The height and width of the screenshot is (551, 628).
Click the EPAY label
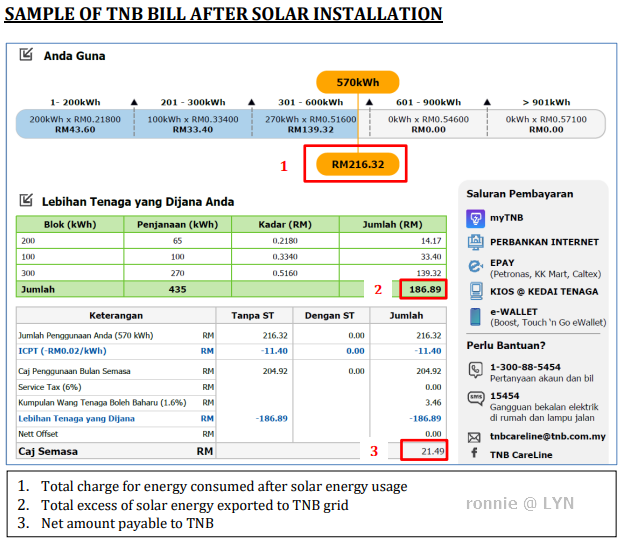[x=502, y=263]
